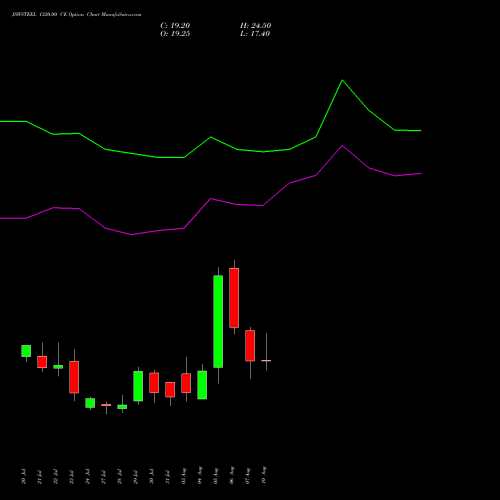
Task: Click the 27 Jul date label
Action: click(x=104, y=476)
